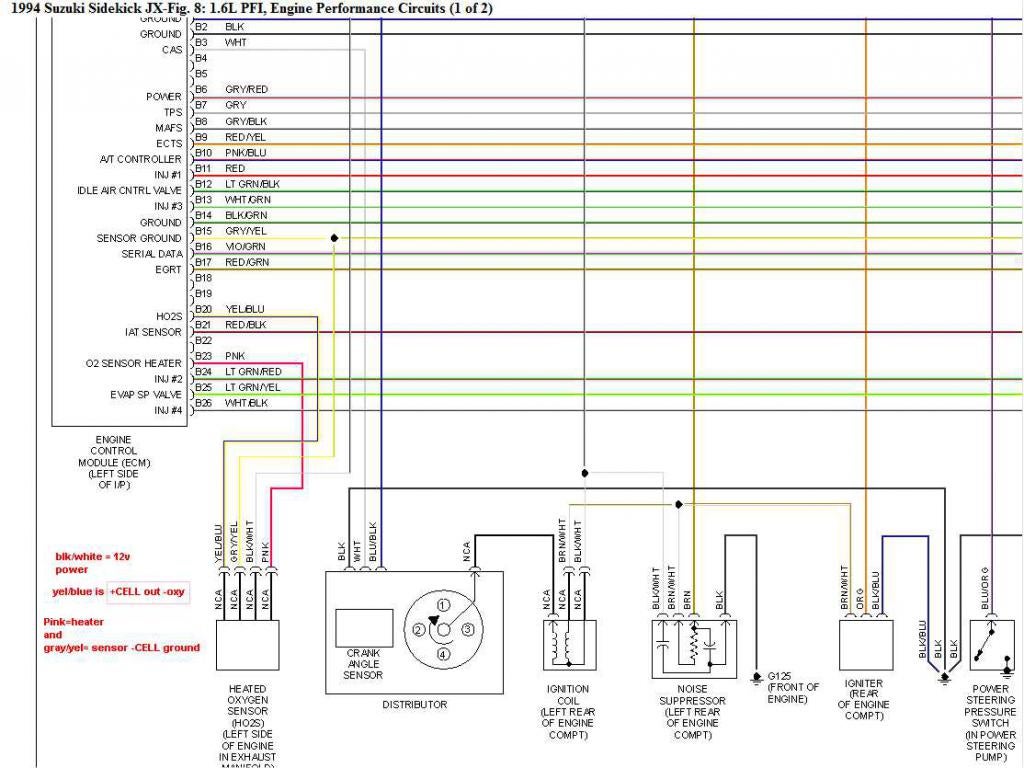Image resolution: width=1024 pixels, height=768 pixels.
Task: Select the HO2S label beside pin B20
Action: 169,317
